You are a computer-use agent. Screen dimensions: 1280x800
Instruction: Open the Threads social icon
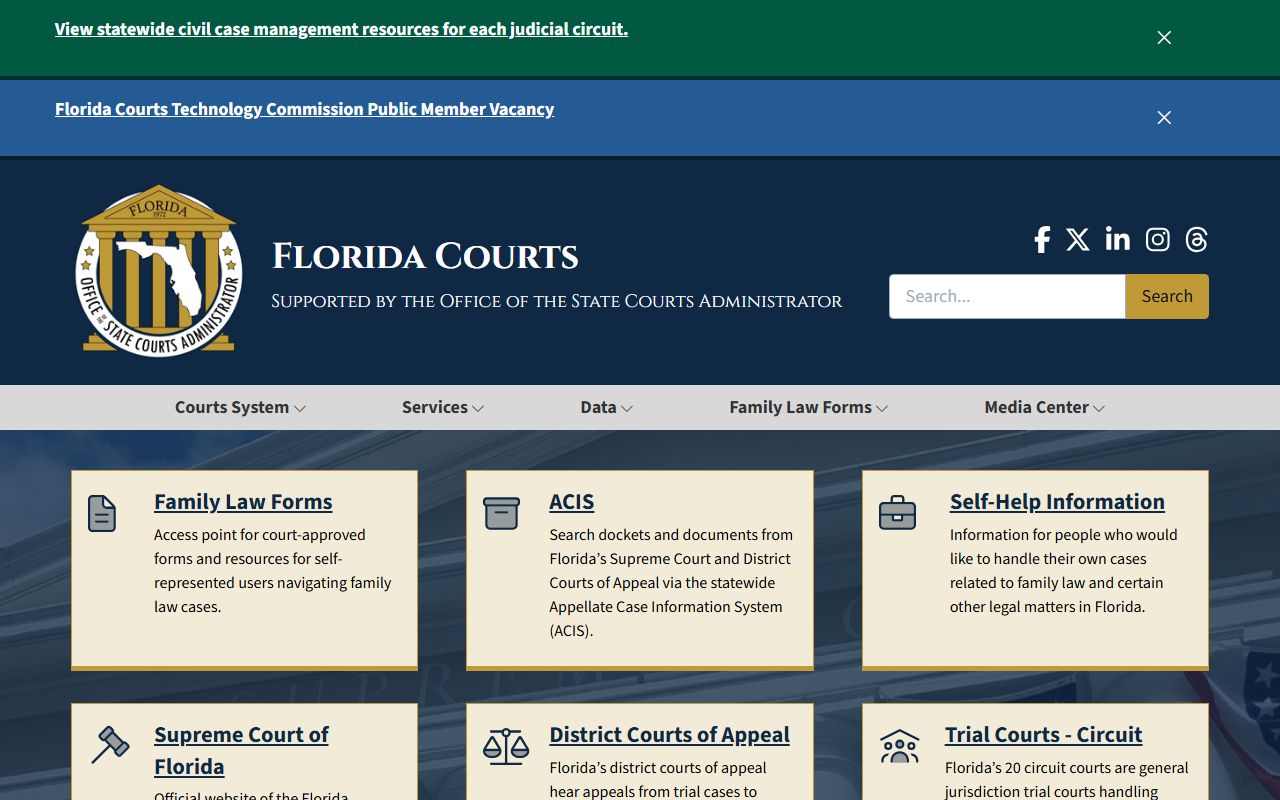coord(1196,240)
